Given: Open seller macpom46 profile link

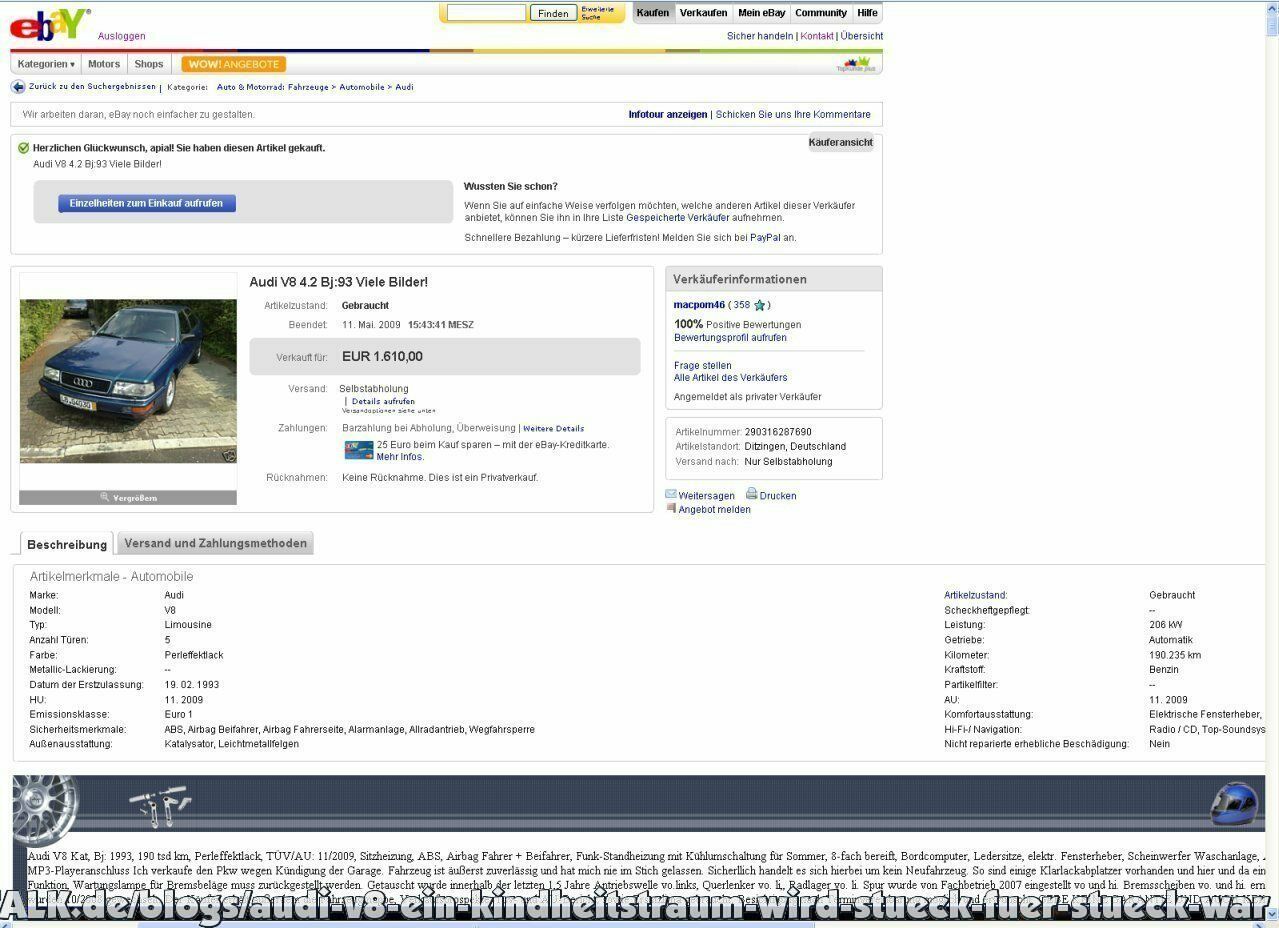Looking at the screenshot, I should [x=699, y=305].
